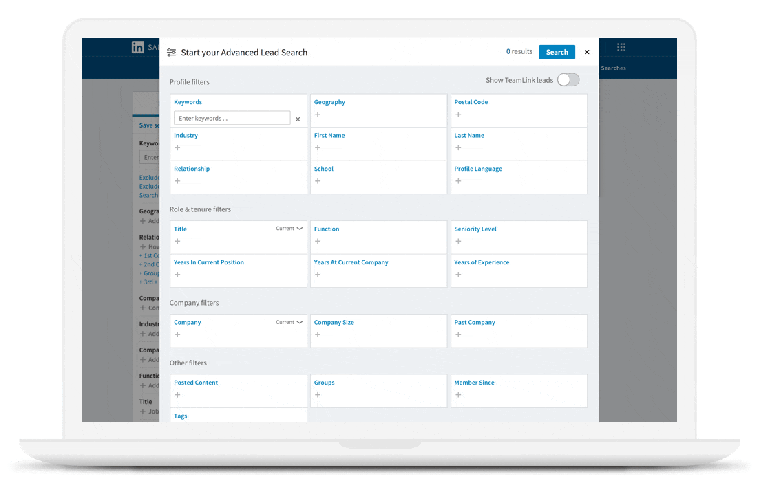760x495 pixels.
Task: Click the Search button
Action: tap(556, 52)
